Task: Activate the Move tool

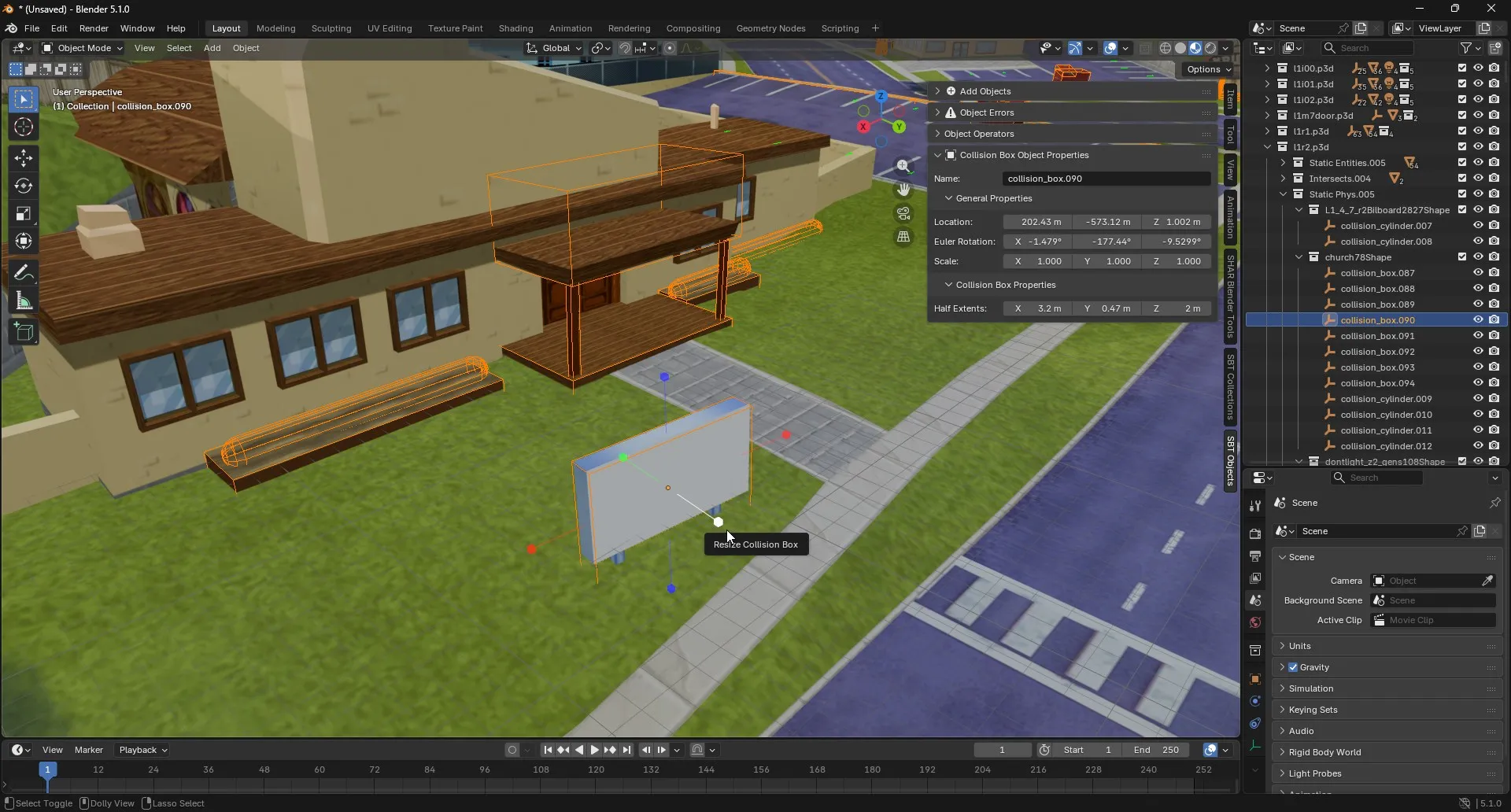Action: point(24,158)
